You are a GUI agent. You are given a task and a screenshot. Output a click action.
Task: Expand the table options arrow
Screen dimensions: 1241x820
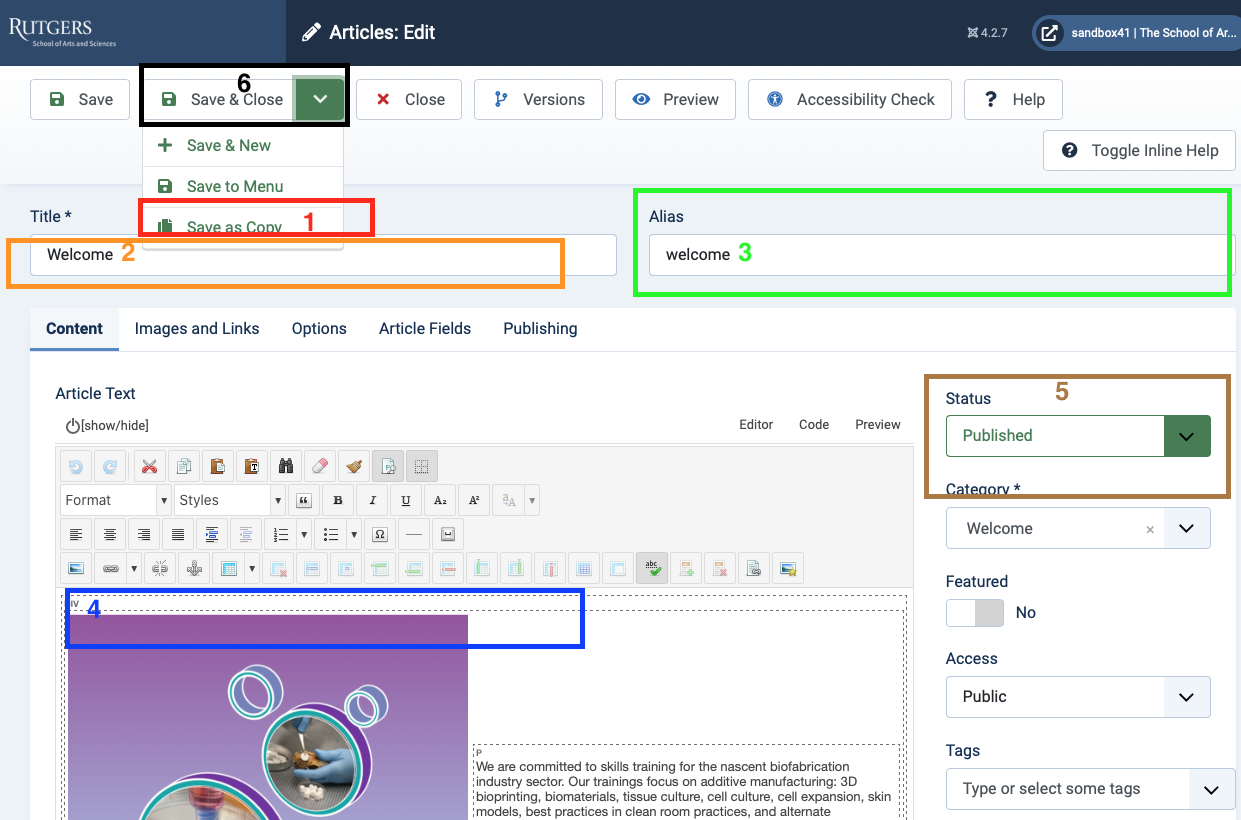(x=252, y=568)
